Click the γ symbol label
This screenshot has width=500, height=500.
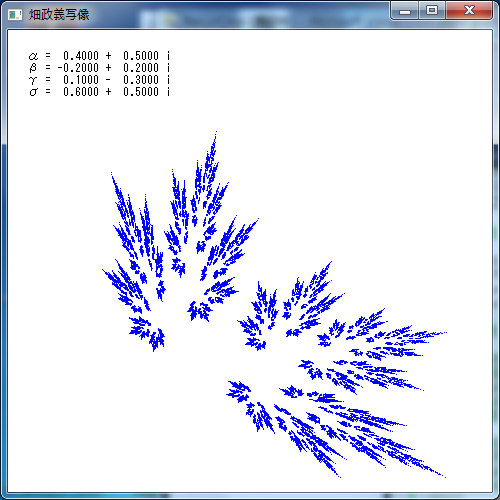(33, 80)
